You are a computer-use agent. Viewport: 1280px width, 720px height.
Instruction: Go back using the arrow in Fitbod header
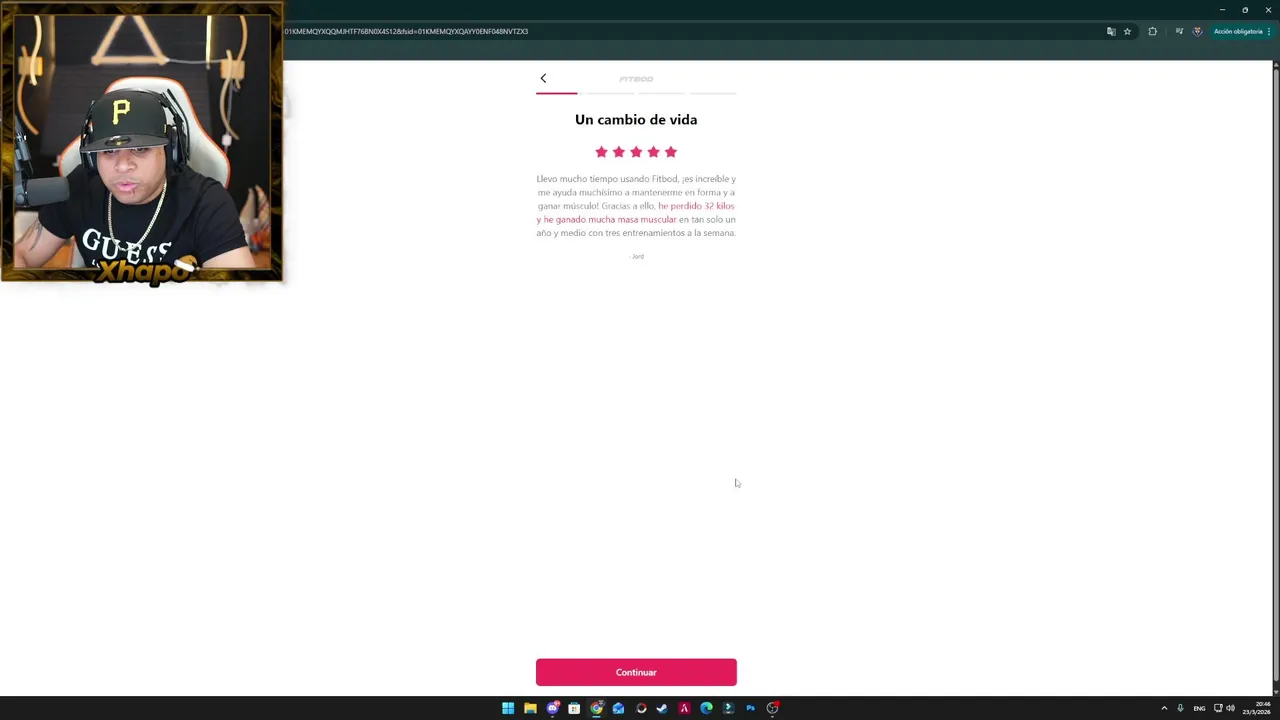(543, 78)
